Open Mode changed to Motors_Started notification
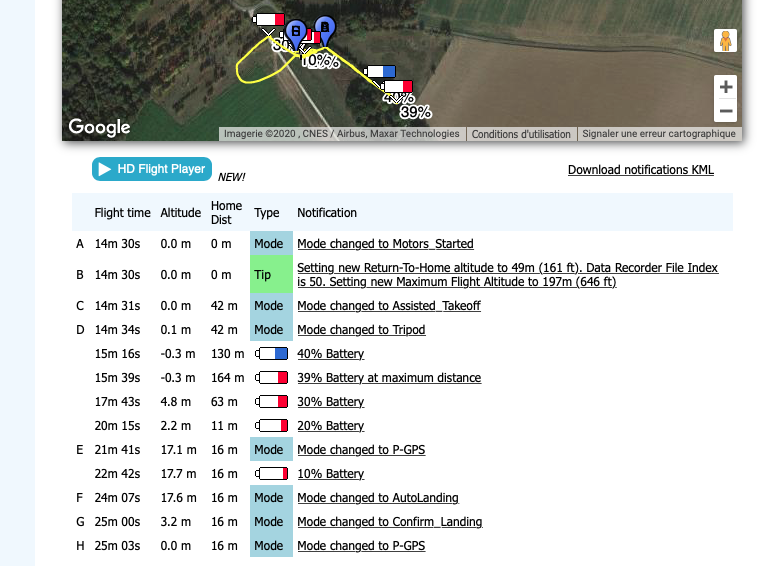This screenshot has height=566, width=761. pos(385,244)
